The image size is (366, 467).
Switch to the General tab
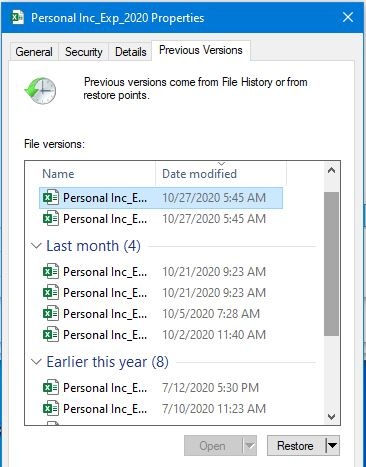click(x=34, y=52)
